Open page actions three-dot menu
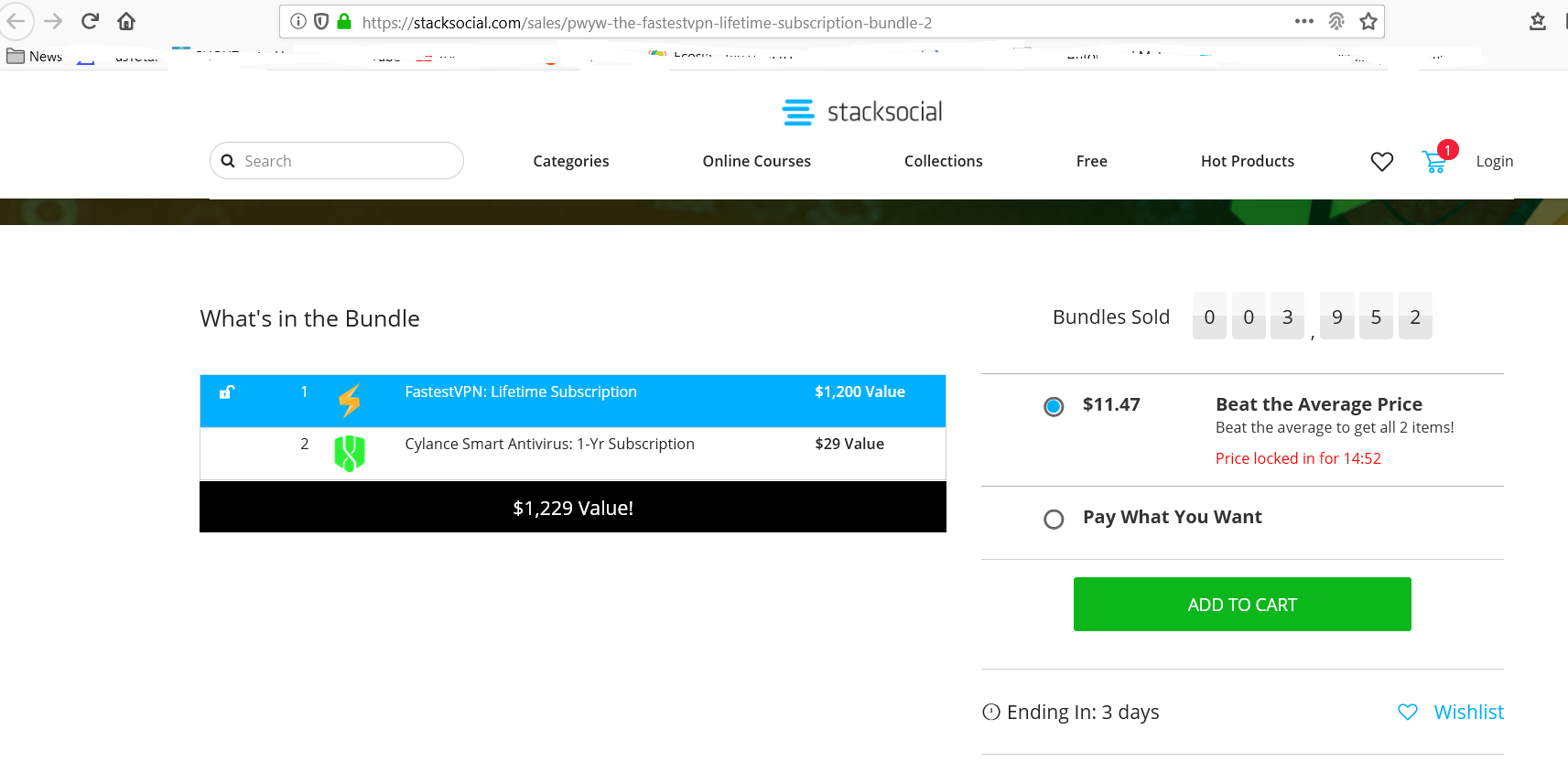 pyautogui.click(x=1304, y=21)
